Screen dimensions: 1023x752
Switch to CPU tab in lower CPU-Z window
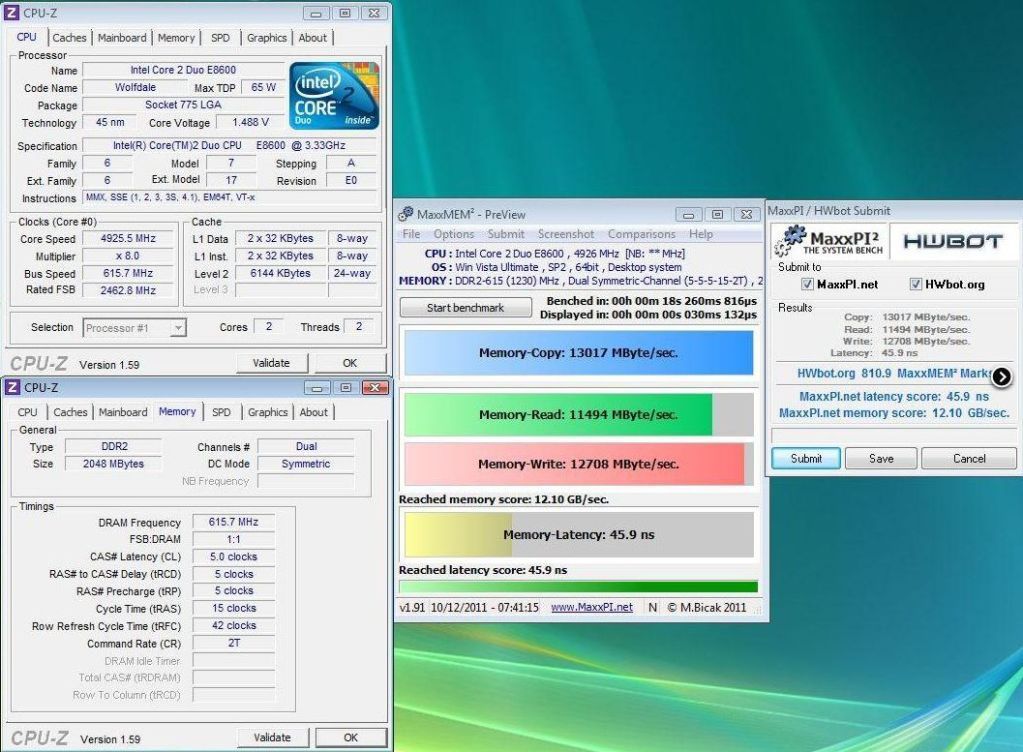[27, 412]
